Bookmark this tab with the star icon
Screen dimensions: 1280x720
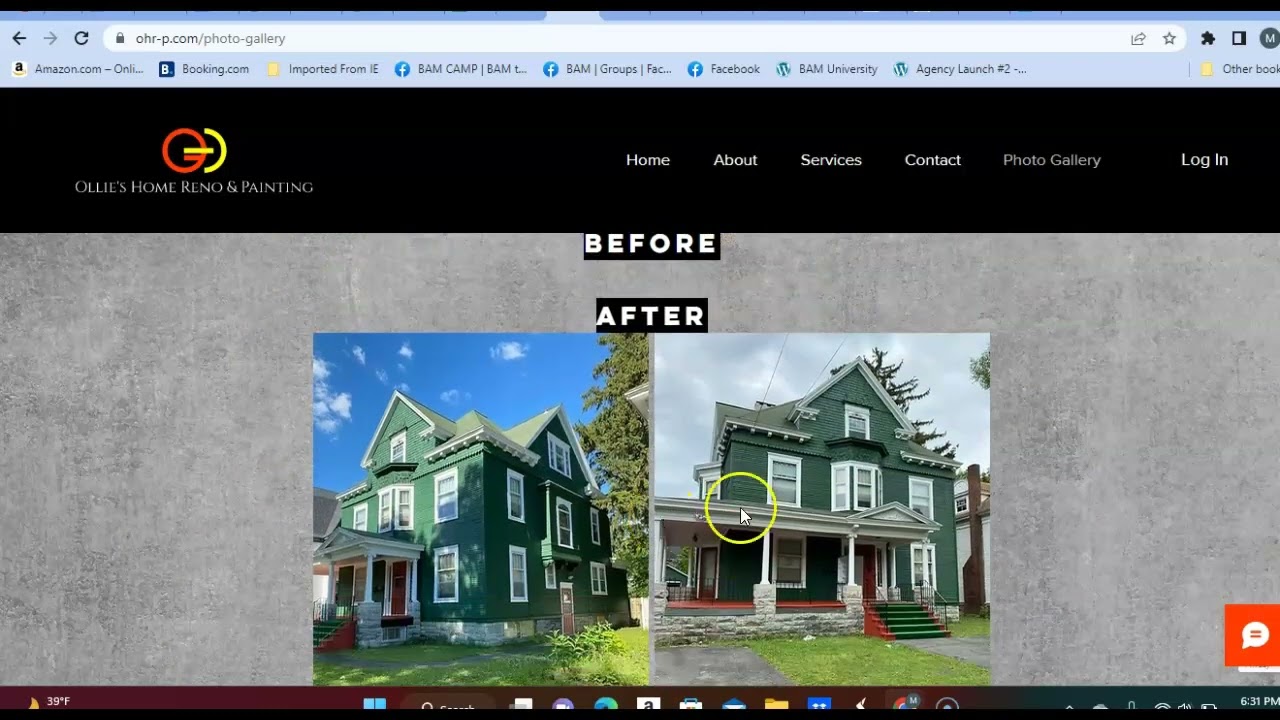point(1169,38)
